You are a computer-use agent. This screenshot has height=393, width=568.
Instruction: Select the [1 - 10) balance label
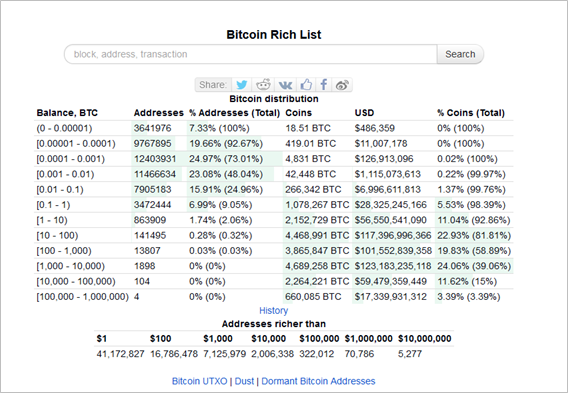[x=52, y=220]
